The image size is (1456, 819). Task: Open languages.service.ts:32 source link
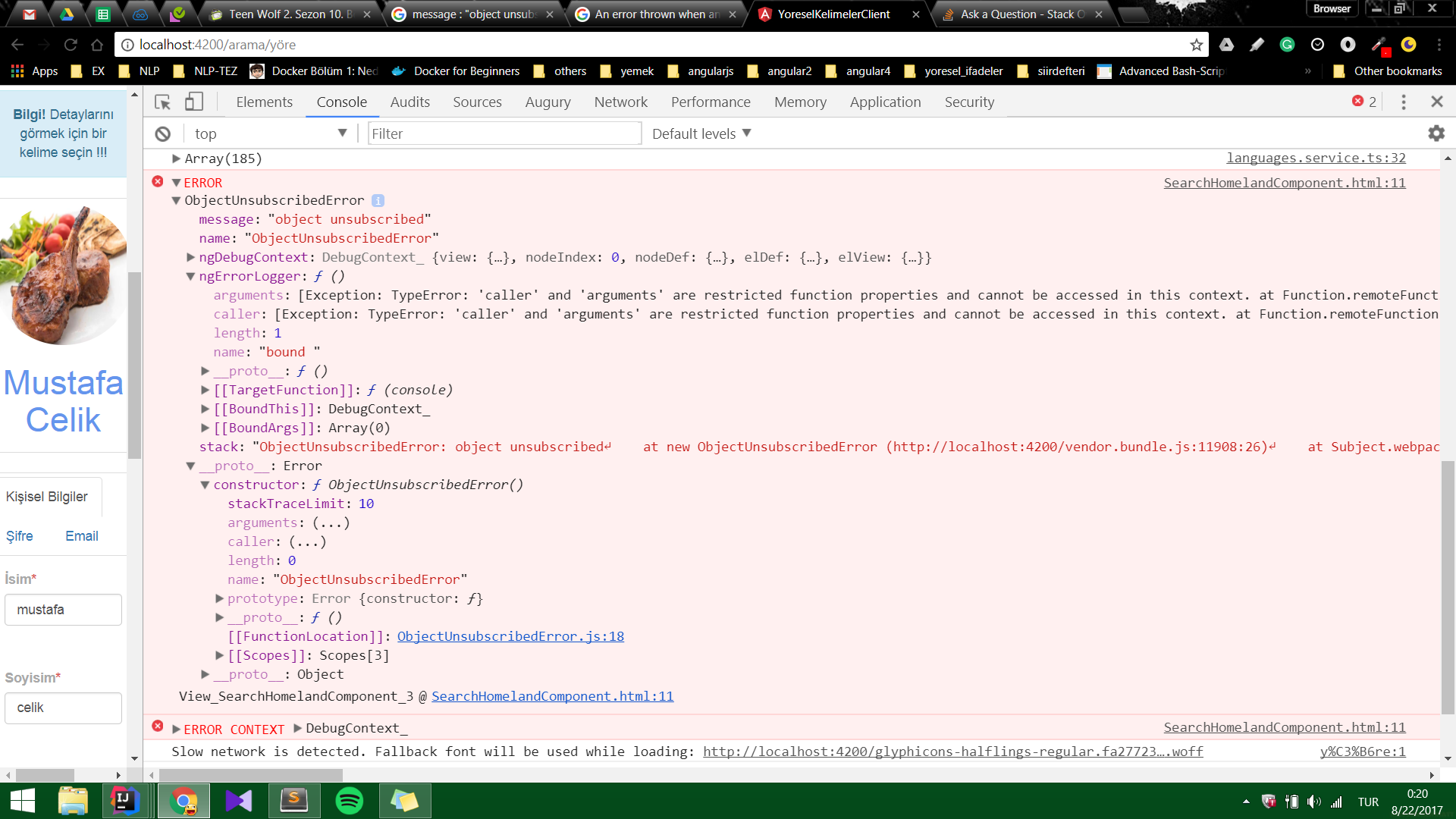(1316, 158)
